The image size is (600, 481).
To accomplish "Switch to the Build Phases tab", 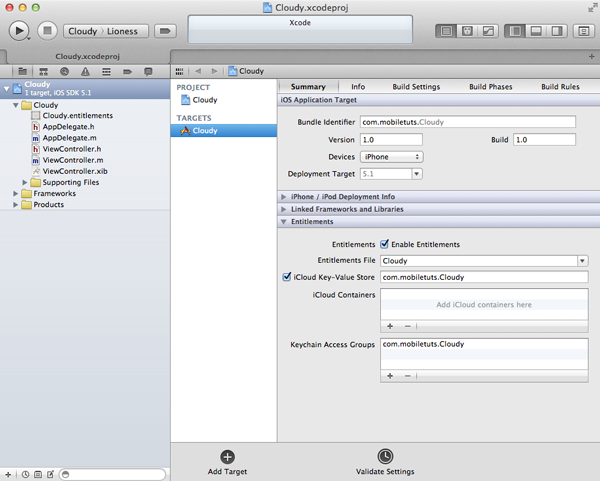I will point(491,87).
